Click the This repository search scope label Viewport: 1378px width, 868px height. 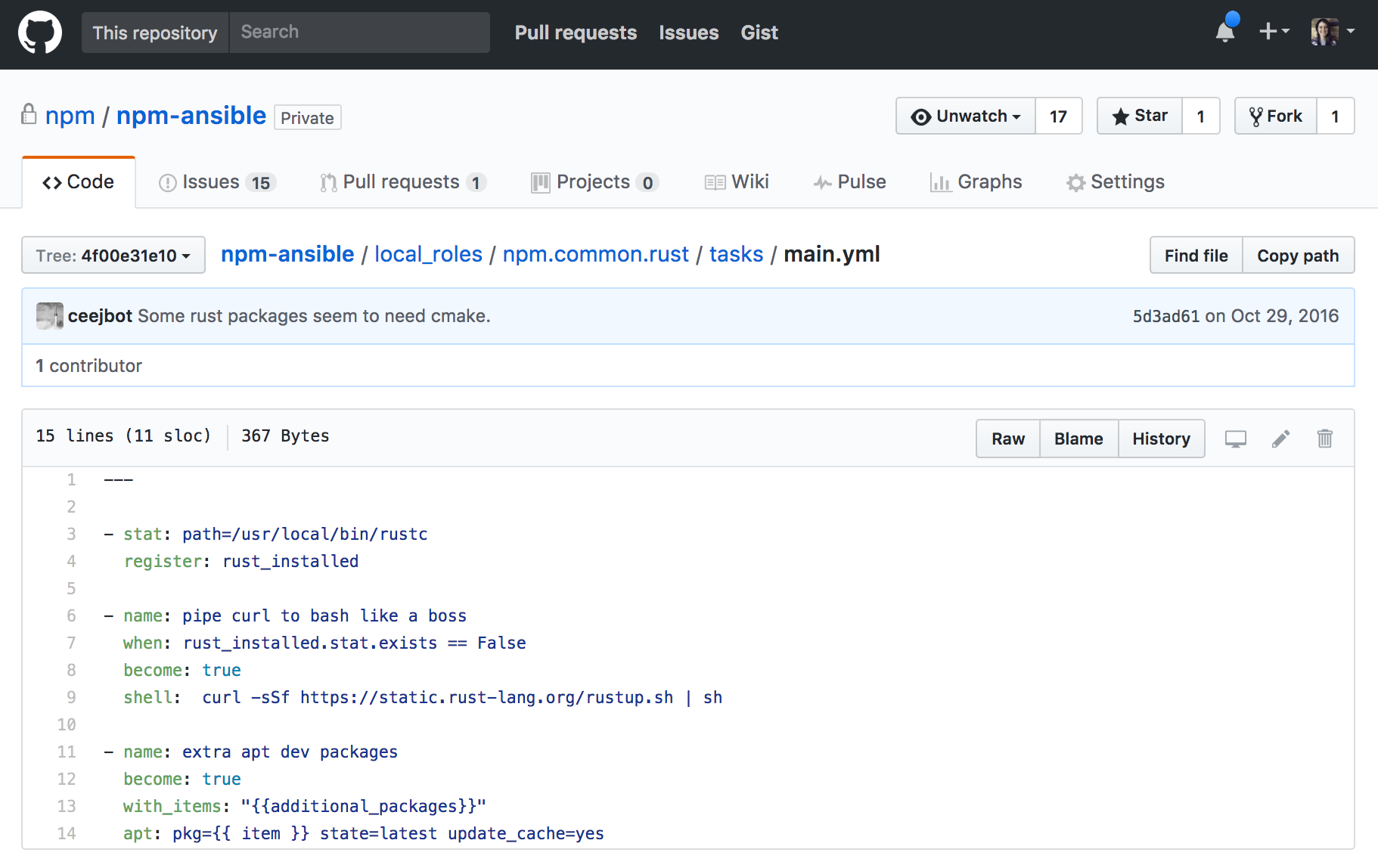tap(155, 33)
